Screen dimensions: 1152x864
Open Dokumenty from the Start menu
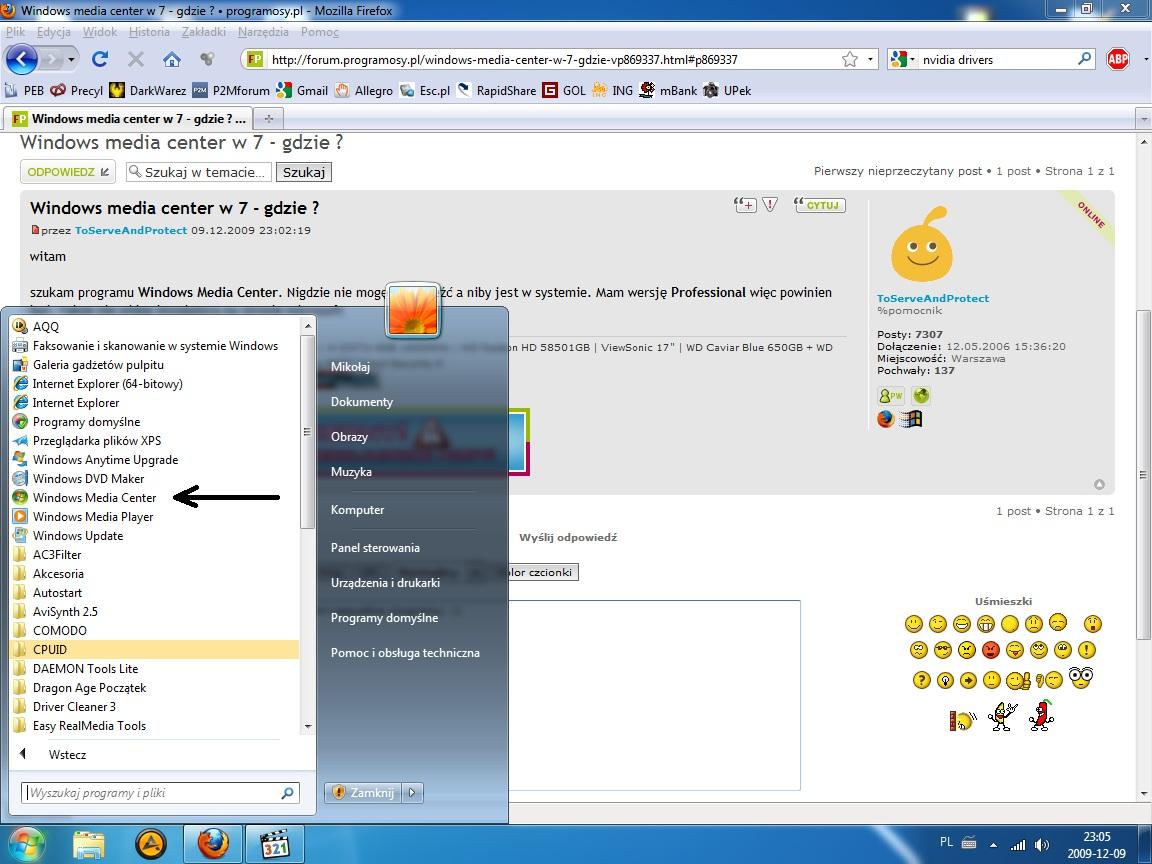(361, 402)
